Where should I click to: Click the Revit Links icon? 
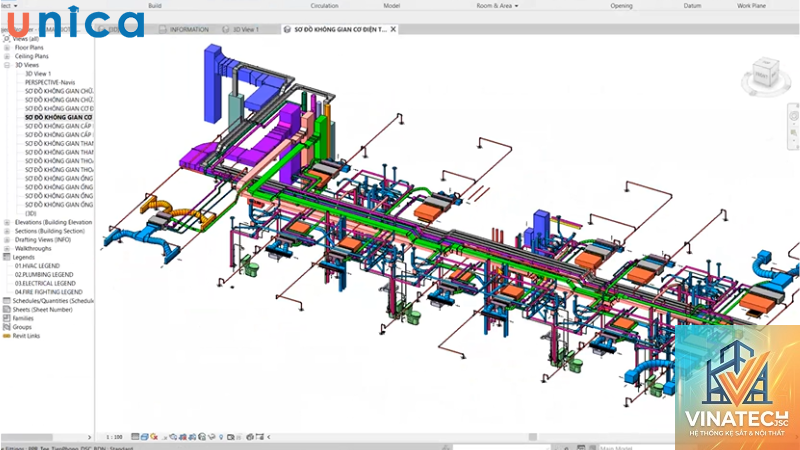(7, 336)
